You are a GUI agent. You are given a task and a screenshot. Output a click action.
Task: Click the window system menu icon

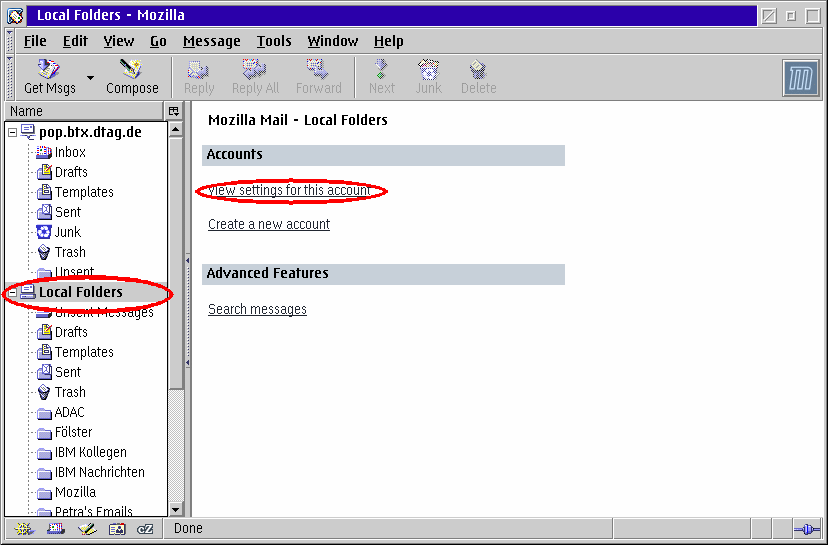coord(15,15)
